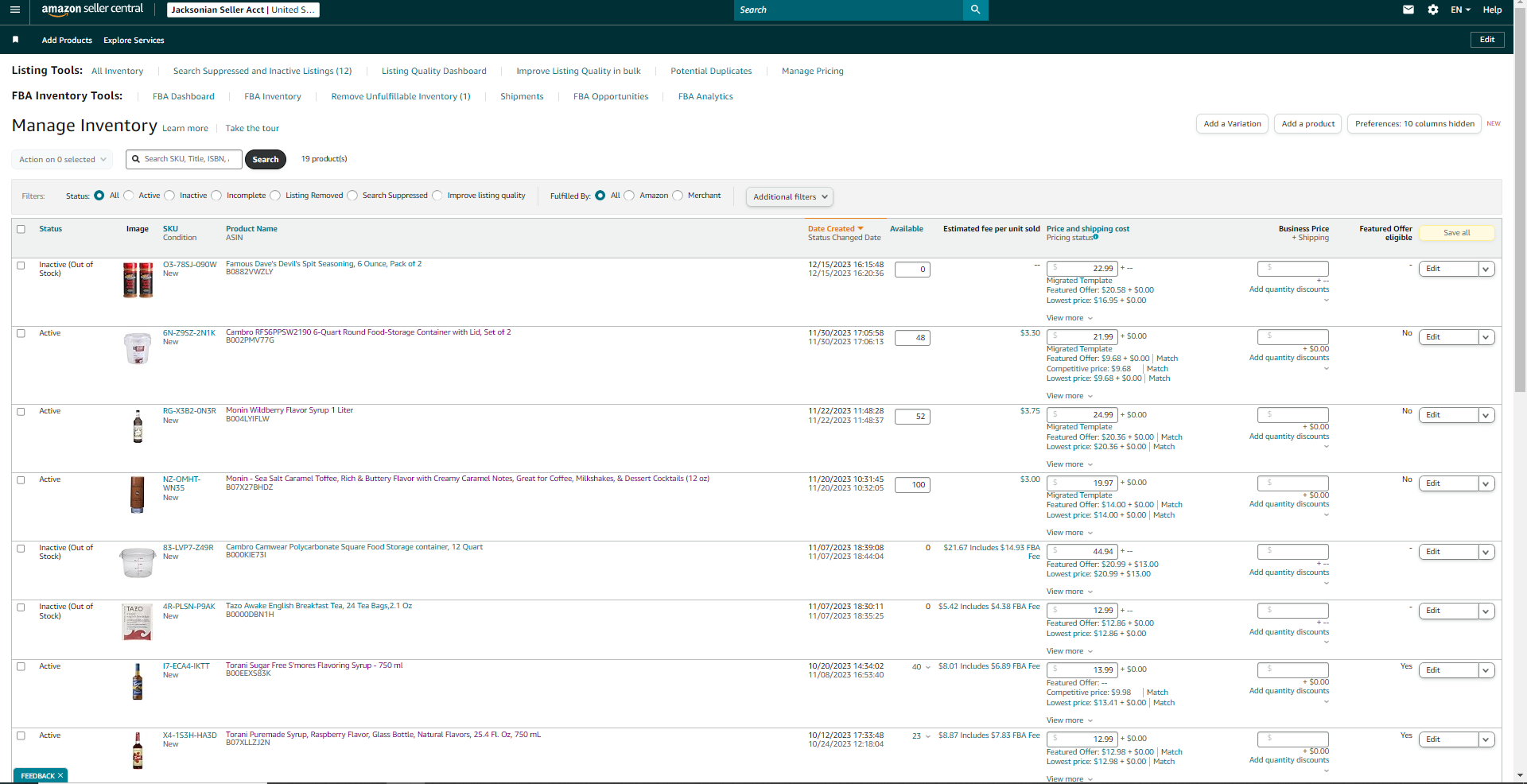Select the All status radio button

[99, 196]
